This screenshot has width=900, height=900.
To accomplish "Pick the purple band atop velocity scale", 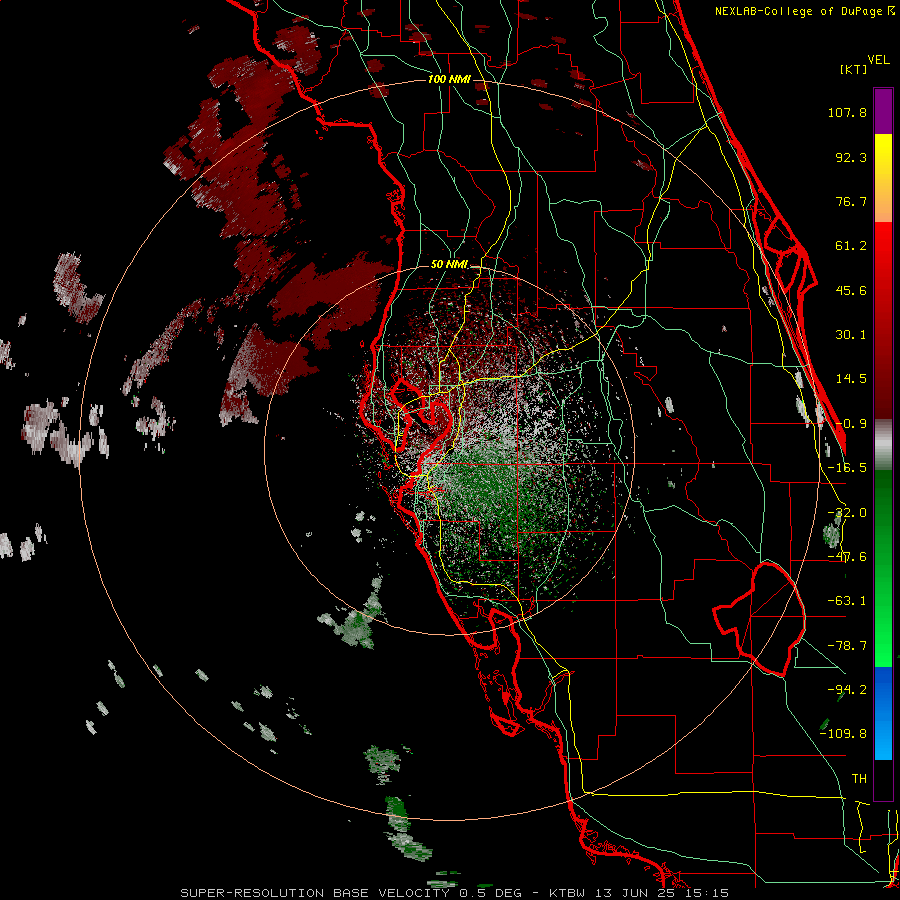I will (883, 111).
